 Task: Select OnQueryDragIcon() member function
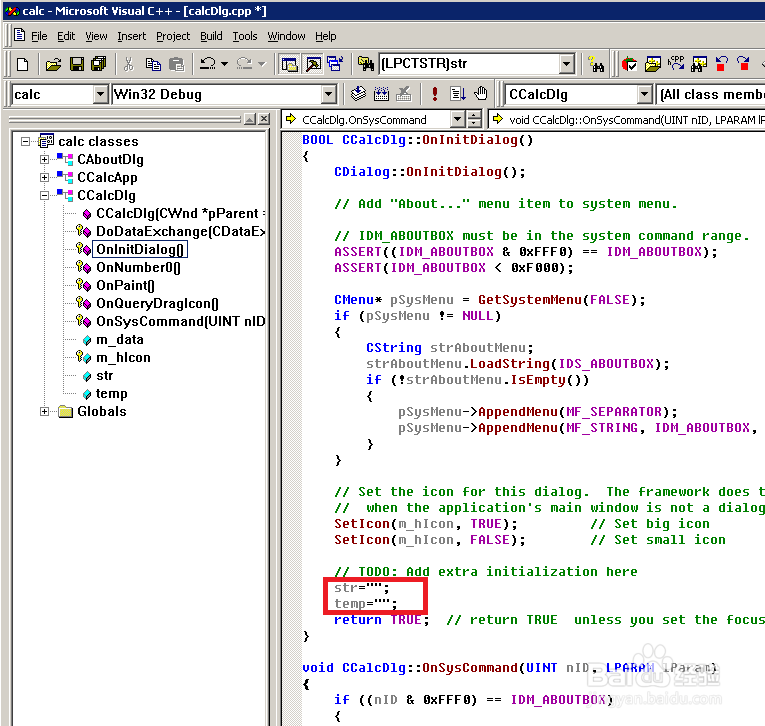[157, 303]
